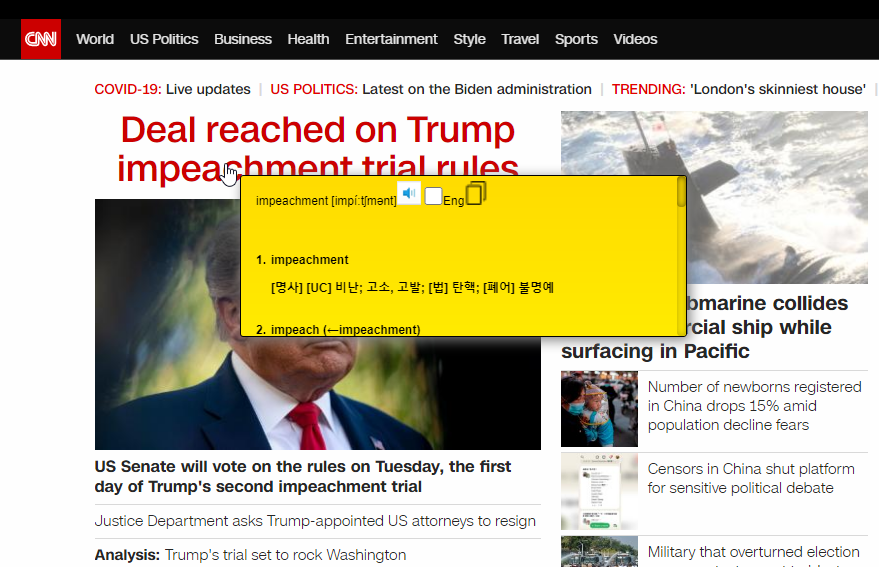This screenshot has height=567, width=879.
Task: Open newborns registered in China story
Action: point(755,406)
